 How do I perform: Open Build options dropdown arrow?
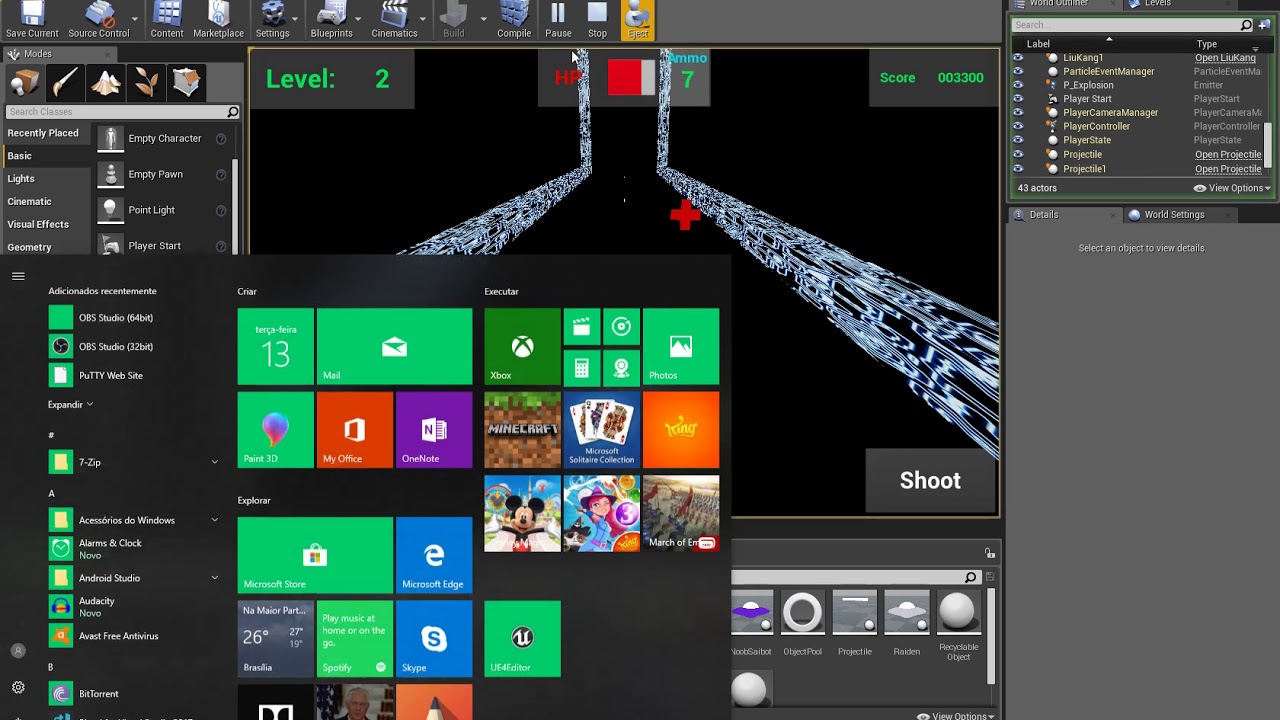coord(483,18)
